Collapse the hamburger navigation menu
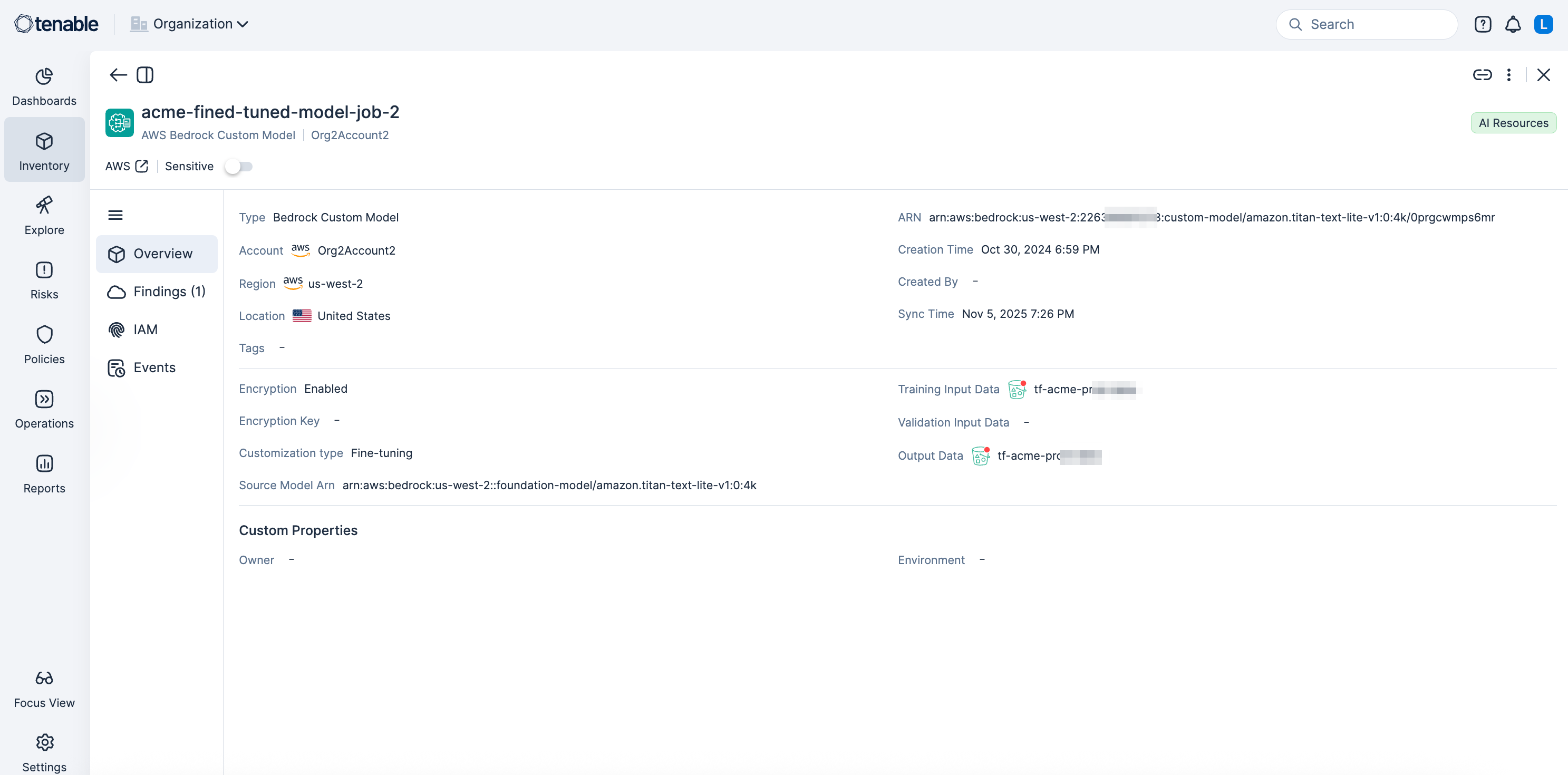1568x775 pixels. (115, 215)
